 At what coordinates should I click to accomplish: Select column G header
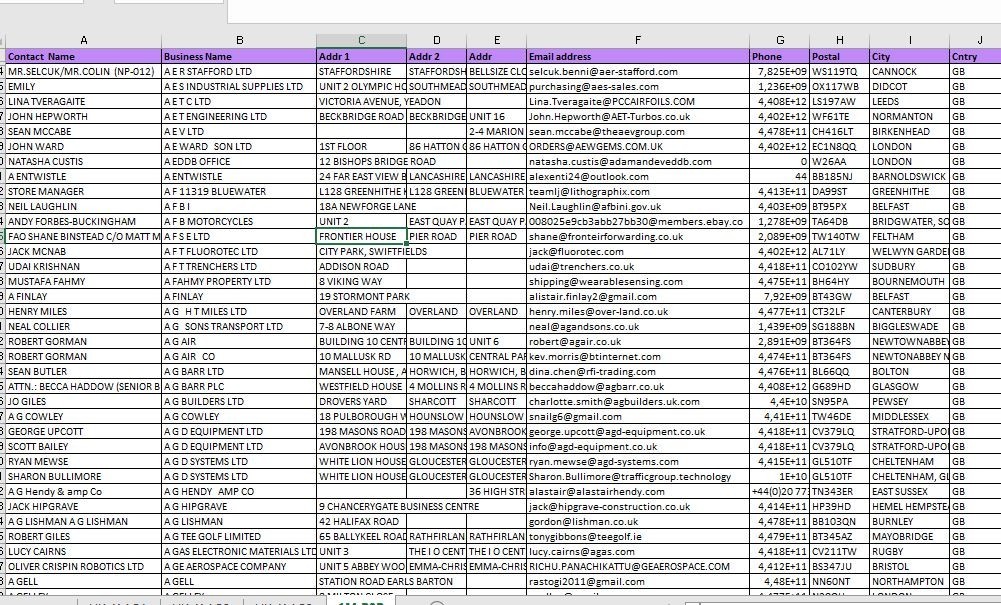[x=779, y=40]
